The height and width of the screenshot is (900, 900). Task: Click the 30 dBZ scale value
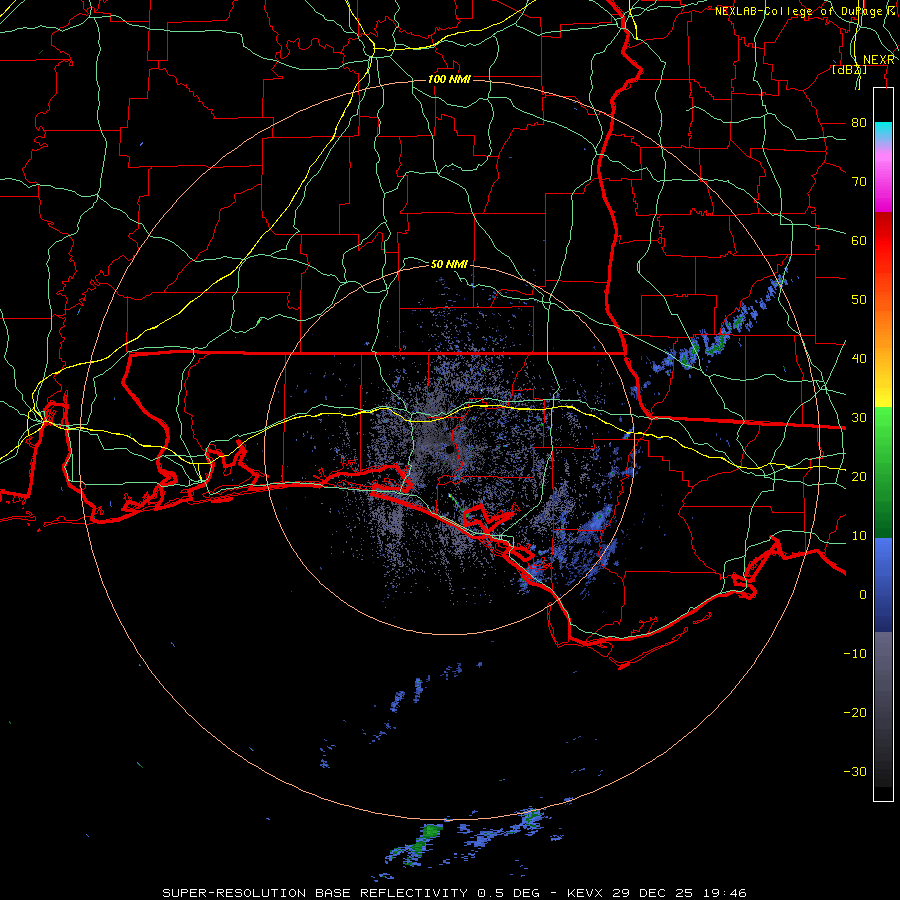click(x=859, y=417)
